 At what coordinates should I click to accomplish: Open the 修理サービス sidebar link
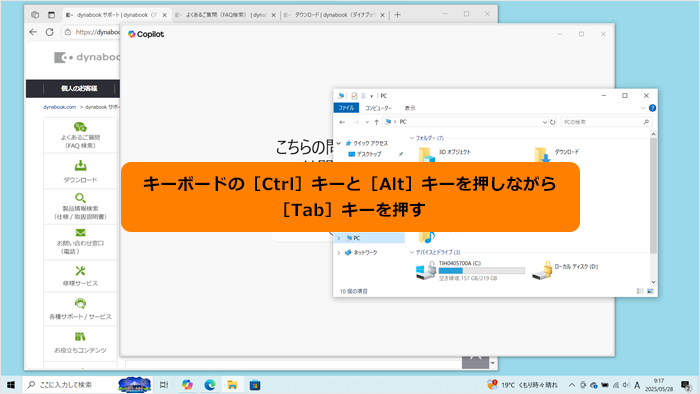(80, 276)
